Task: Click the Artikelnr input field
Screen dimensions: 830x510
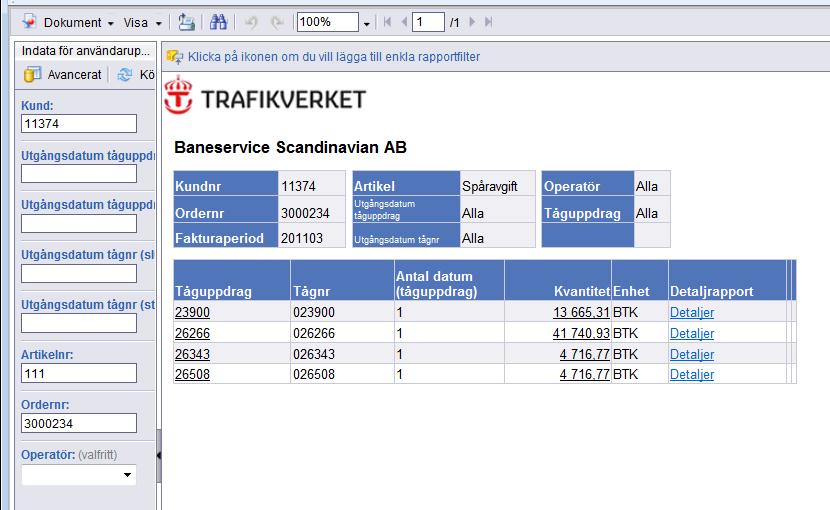Action: (x=79, y=373)
